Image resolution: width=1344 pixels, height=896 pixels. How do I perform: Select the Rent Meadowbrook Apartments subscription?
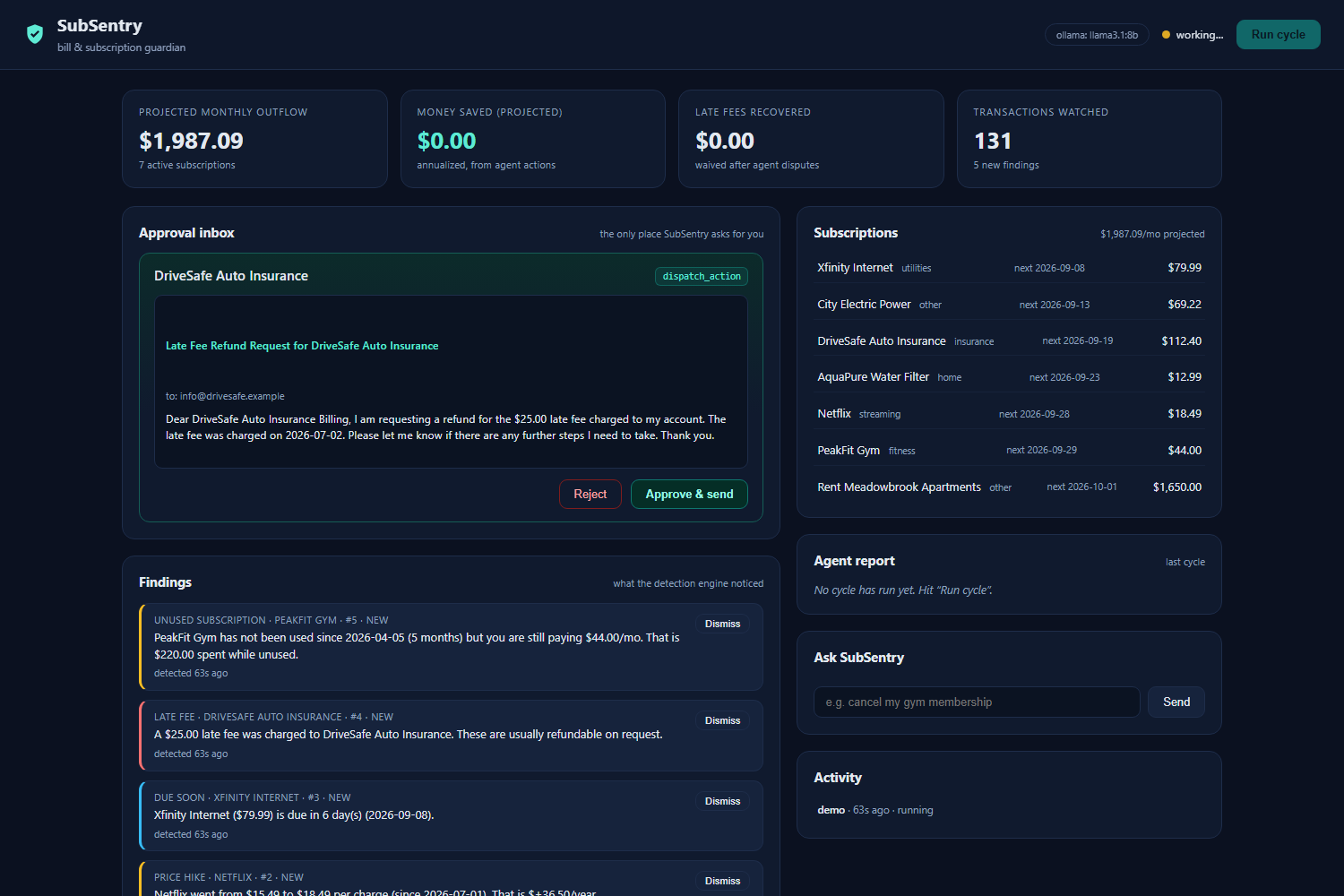pos(1009,487)
